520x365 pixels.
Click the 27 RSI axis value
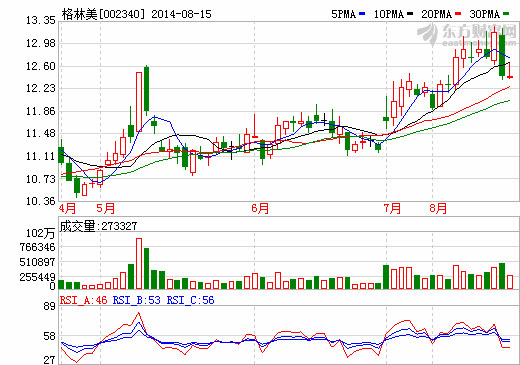tap(50, 360)
